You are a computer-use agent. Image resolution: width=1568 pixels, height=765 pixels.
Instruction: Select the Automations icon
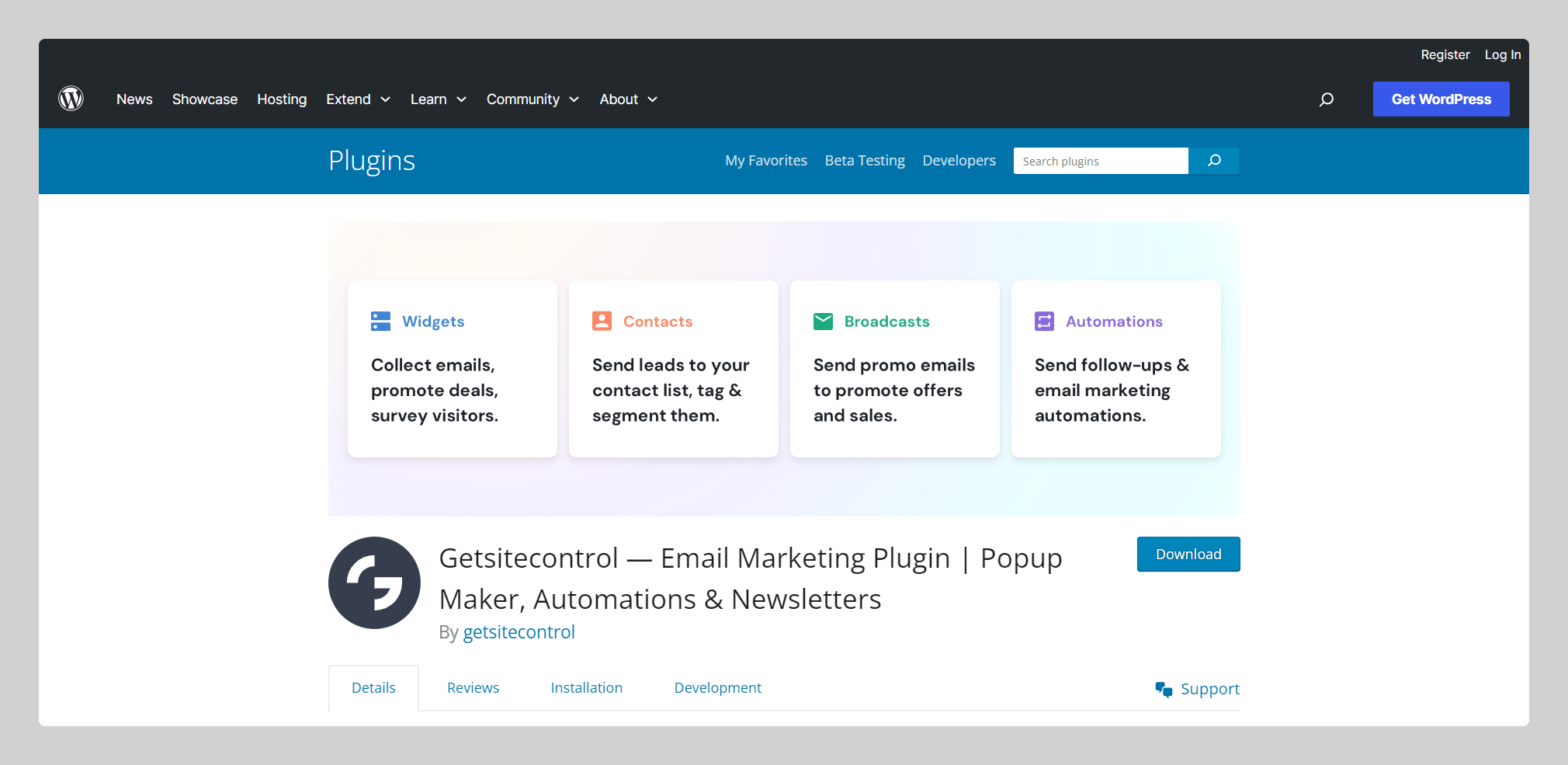[1044, 321]
